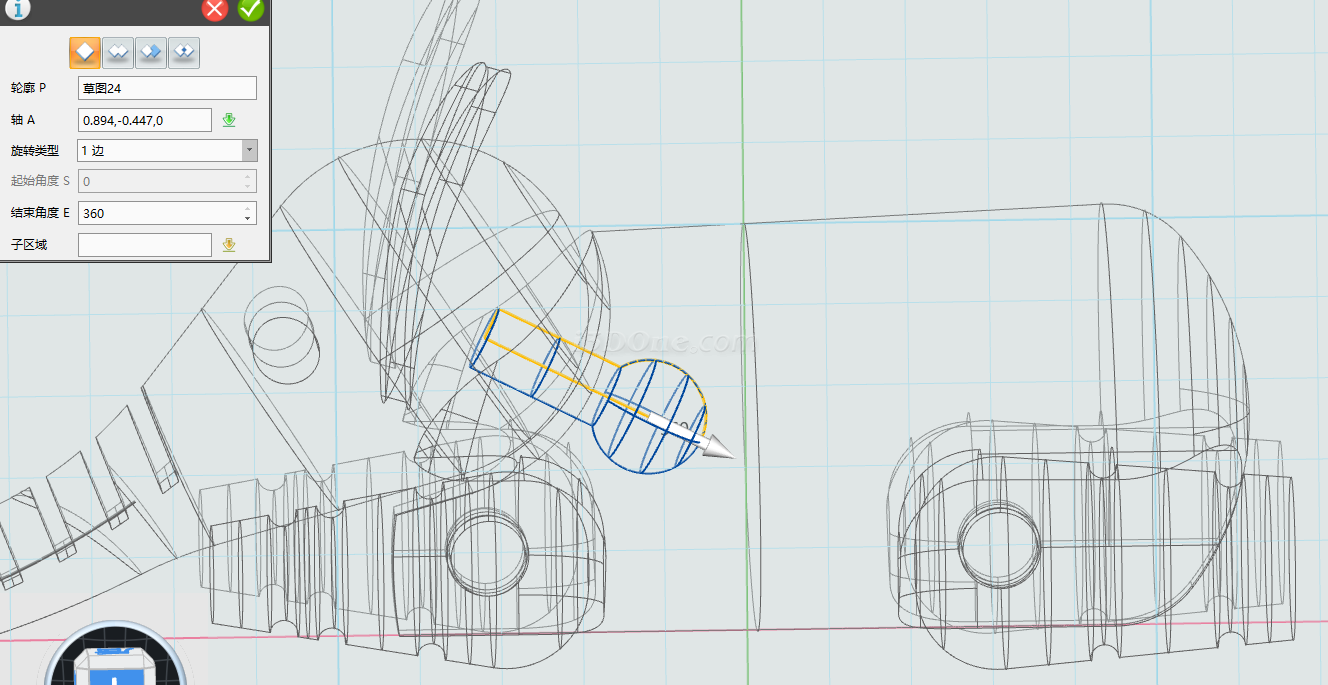1328x685 pixels.
Task: Open the 旋转类型 dropdown arrow
Action: 249,151
